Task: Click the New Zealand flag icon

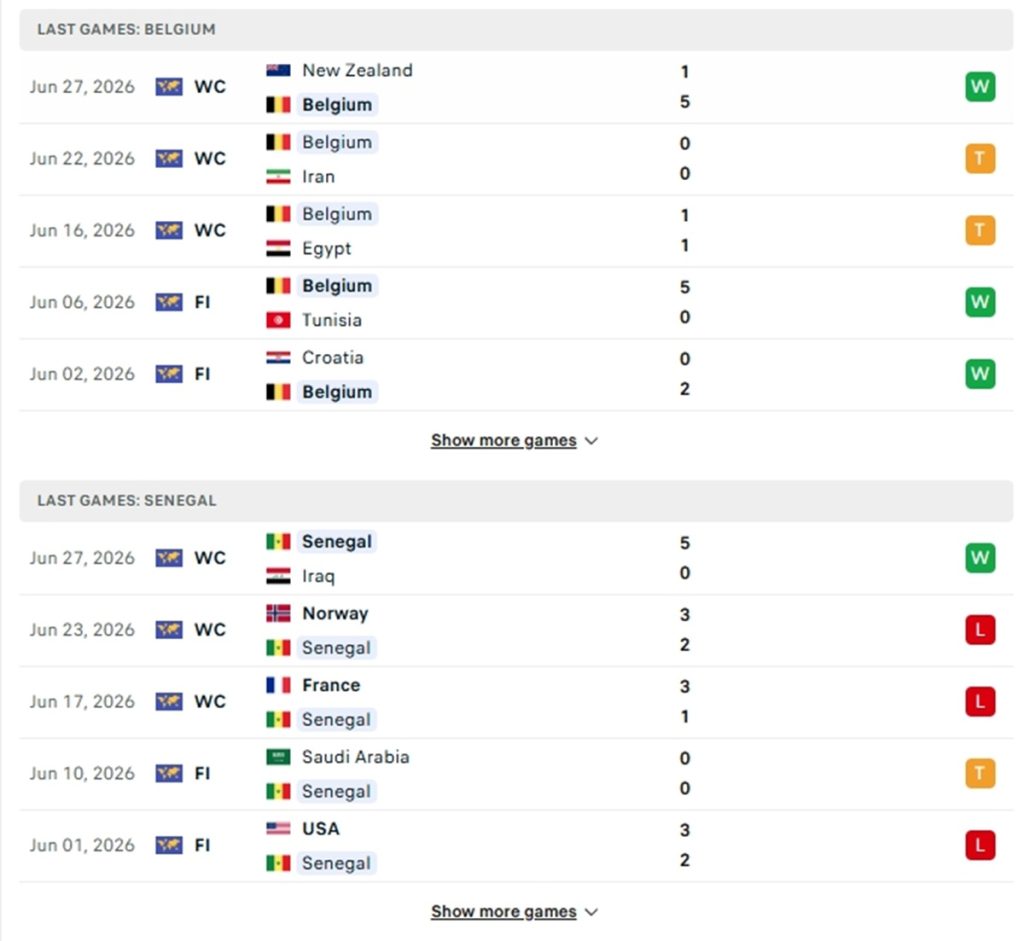Action: click(278, 71)
